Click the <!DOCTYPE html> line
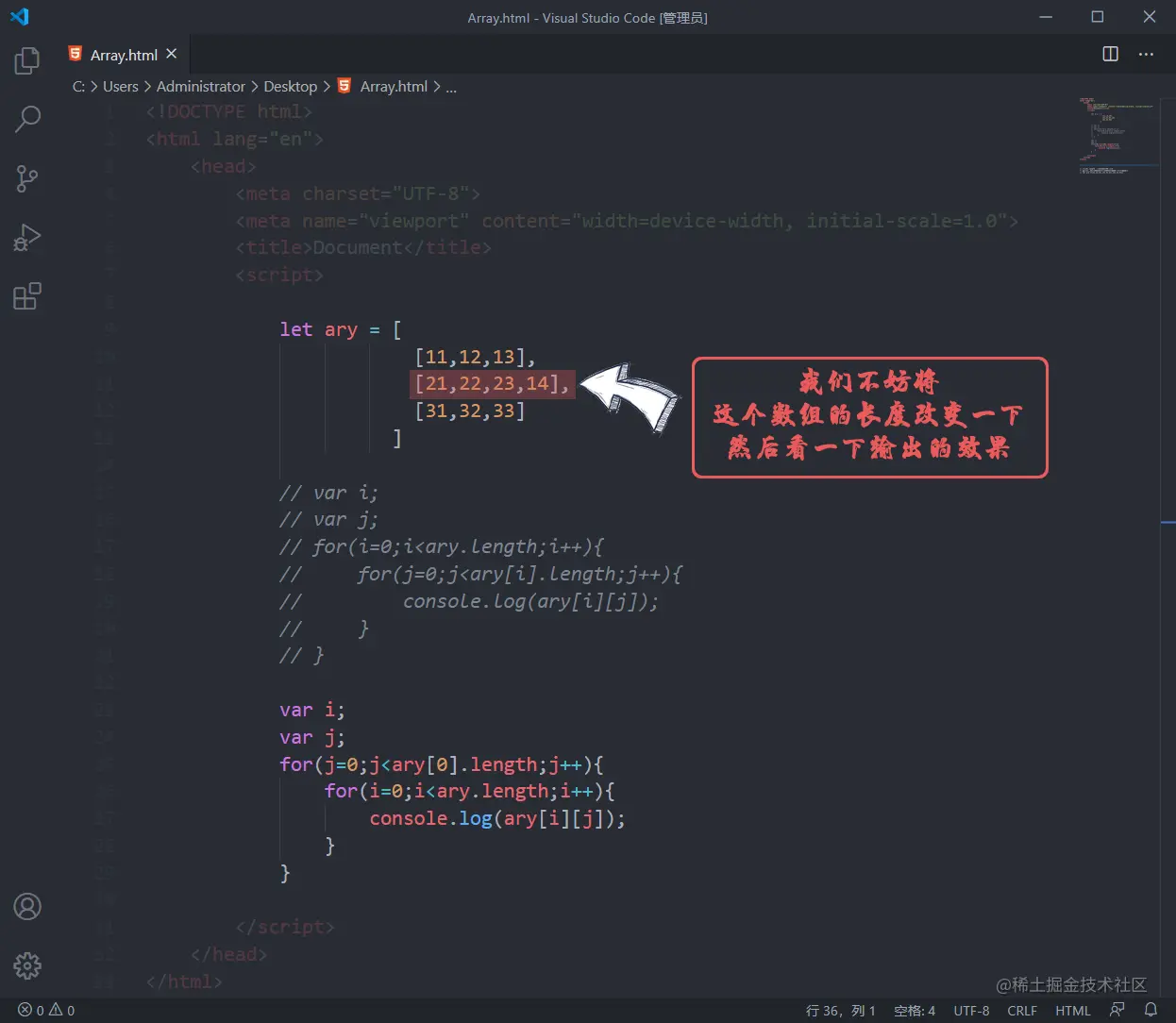 click(228, 111)
